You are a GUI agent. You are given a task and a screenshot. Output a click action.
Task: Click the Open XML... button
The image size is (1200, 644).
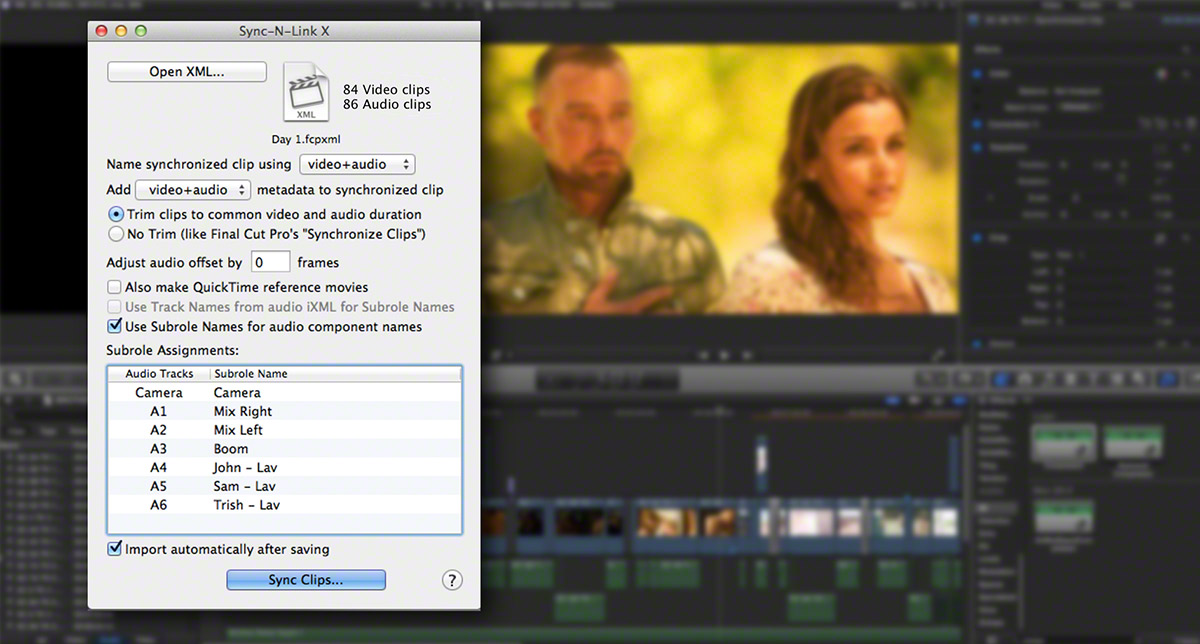tap(187, 72)
